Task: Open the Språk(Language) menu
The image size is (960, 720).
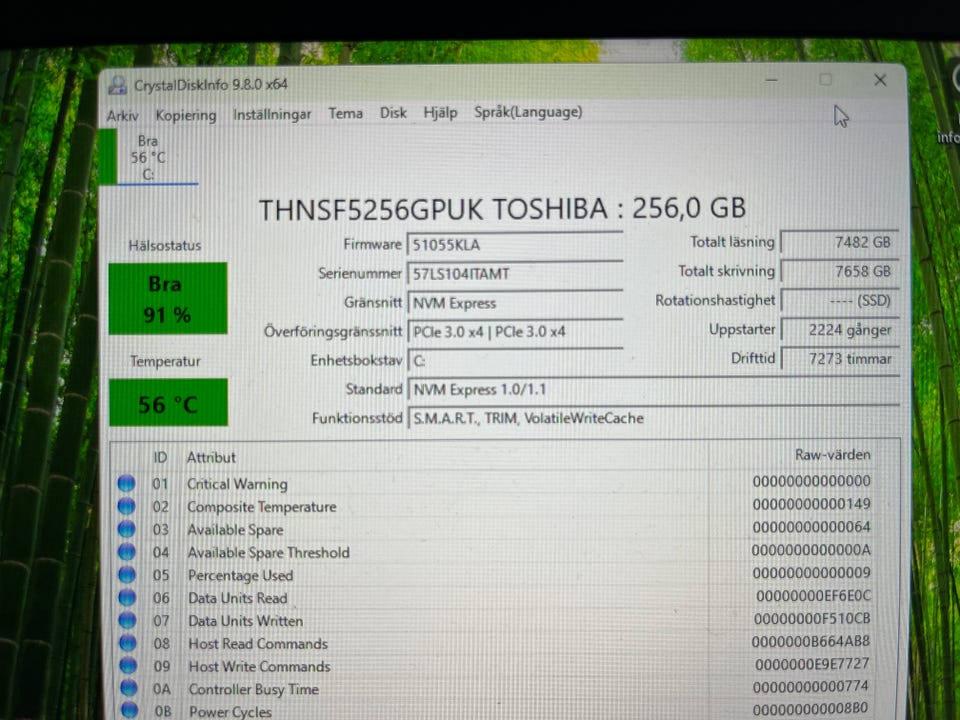Action: [x=528, y=112]
